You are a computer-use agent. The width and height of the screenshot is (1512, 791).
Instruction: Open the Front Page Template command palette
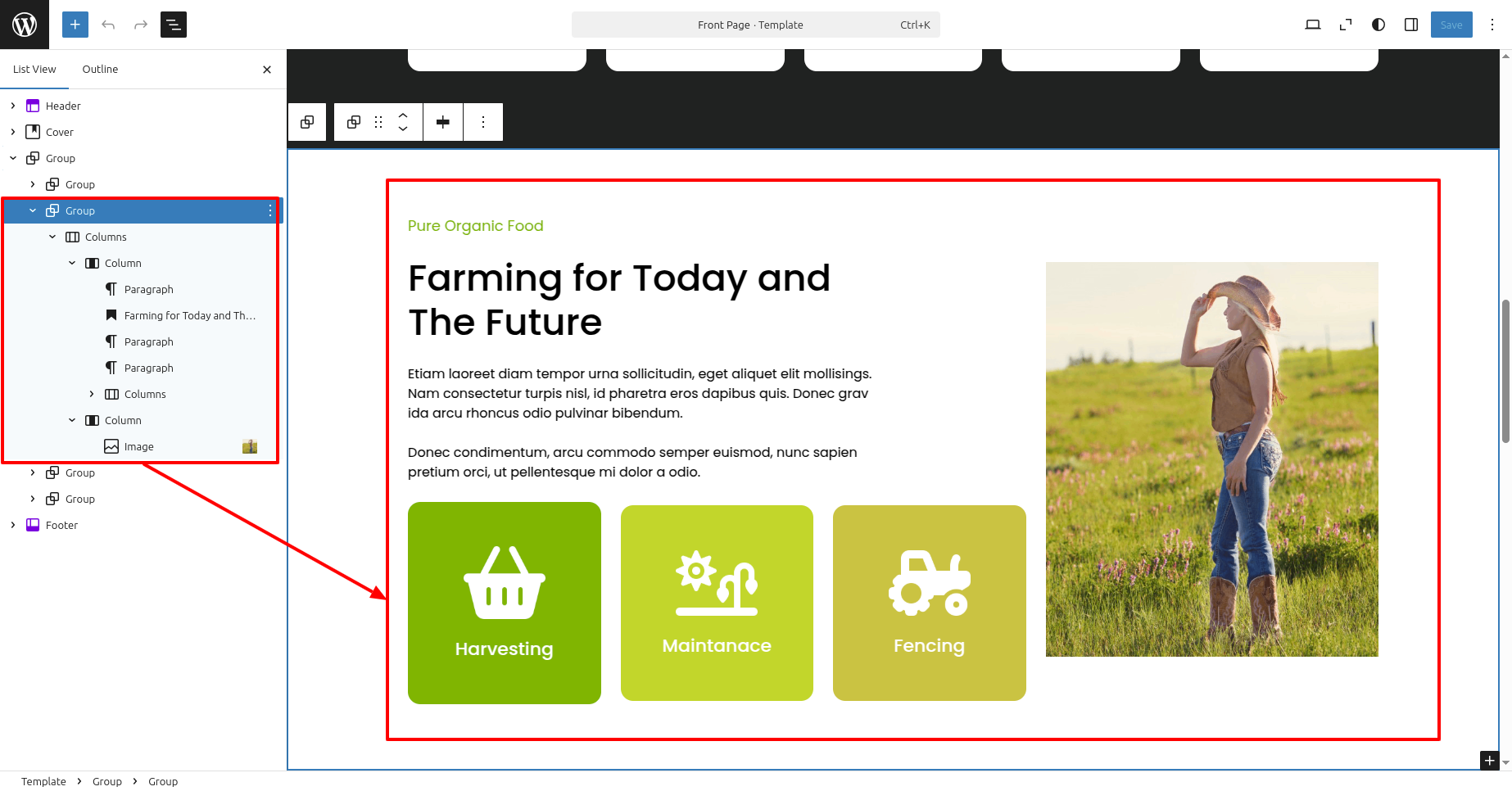755,25
